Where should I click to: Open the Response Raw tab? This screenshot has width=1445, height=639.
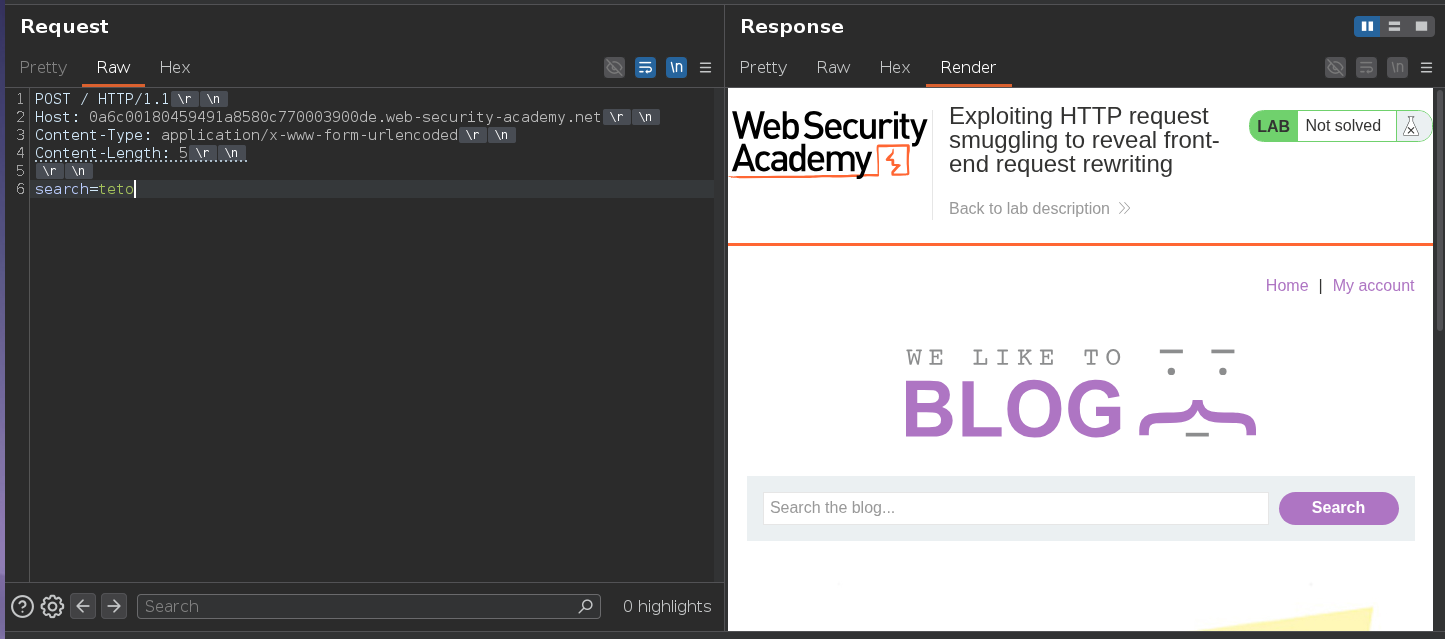833,67
